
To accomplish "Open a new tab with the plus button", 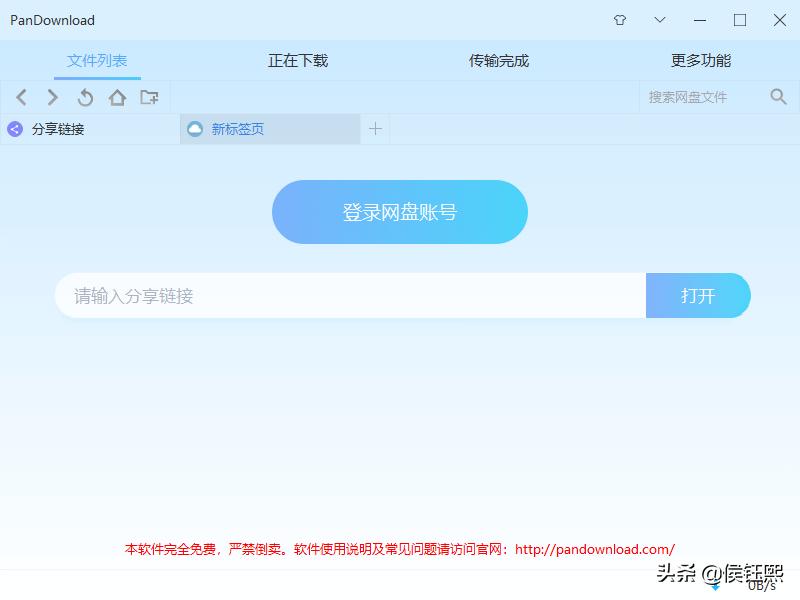I will tap(375, 129).
